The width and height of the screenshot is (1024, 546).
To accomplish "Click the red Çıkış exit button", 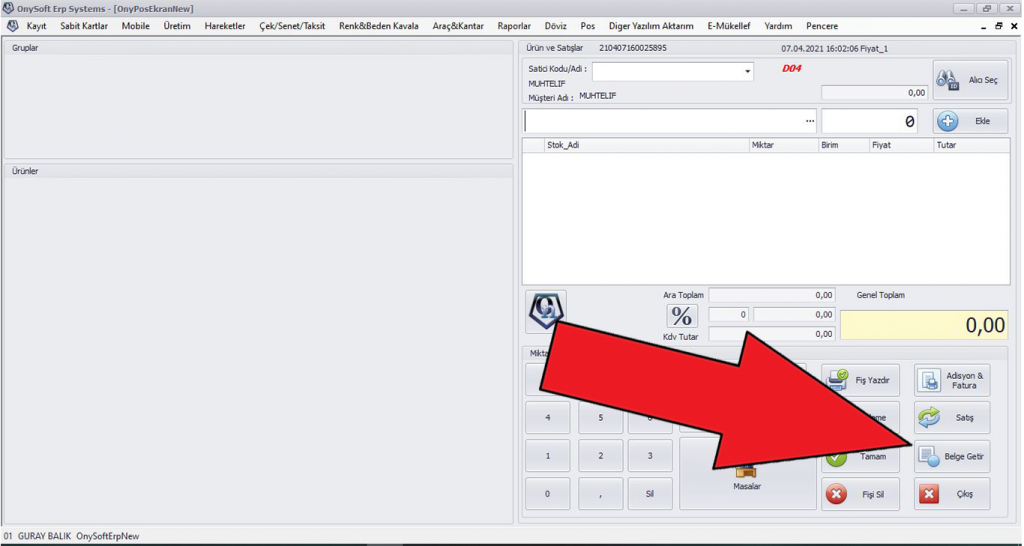I will click(x=952, y=494).
